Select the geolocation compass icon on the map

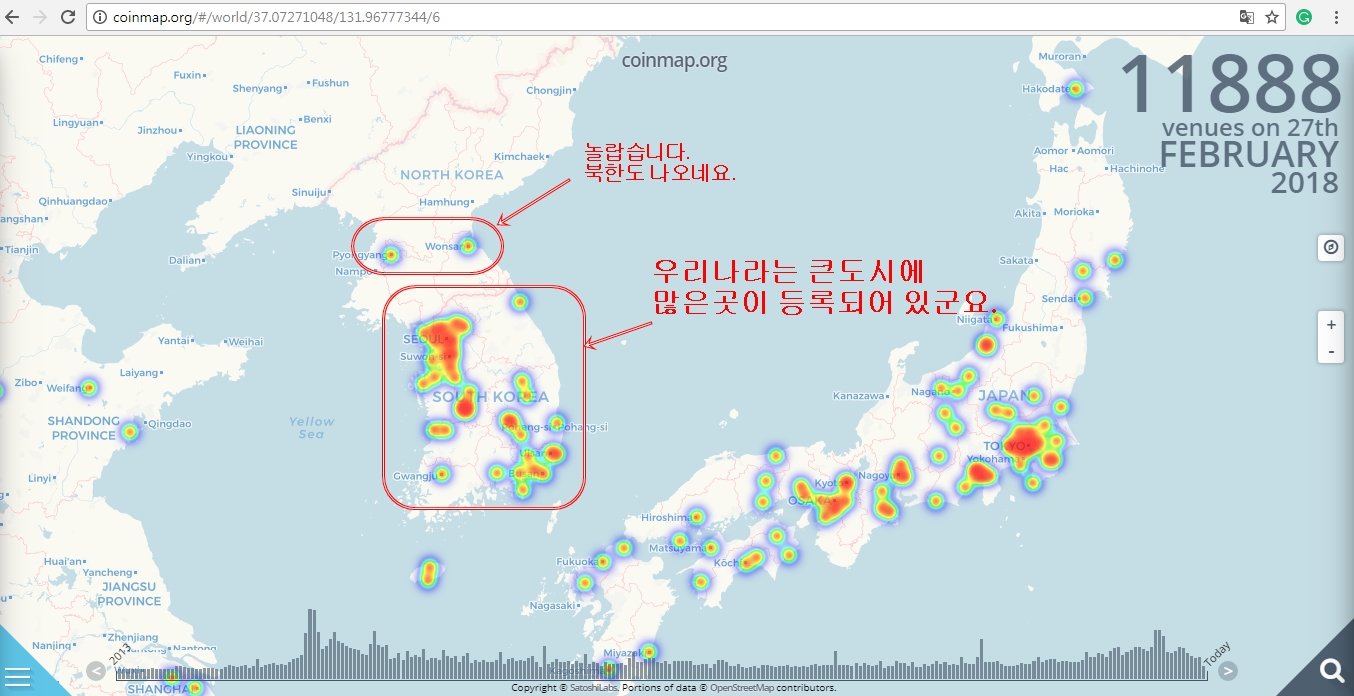tap(1330, 247)
